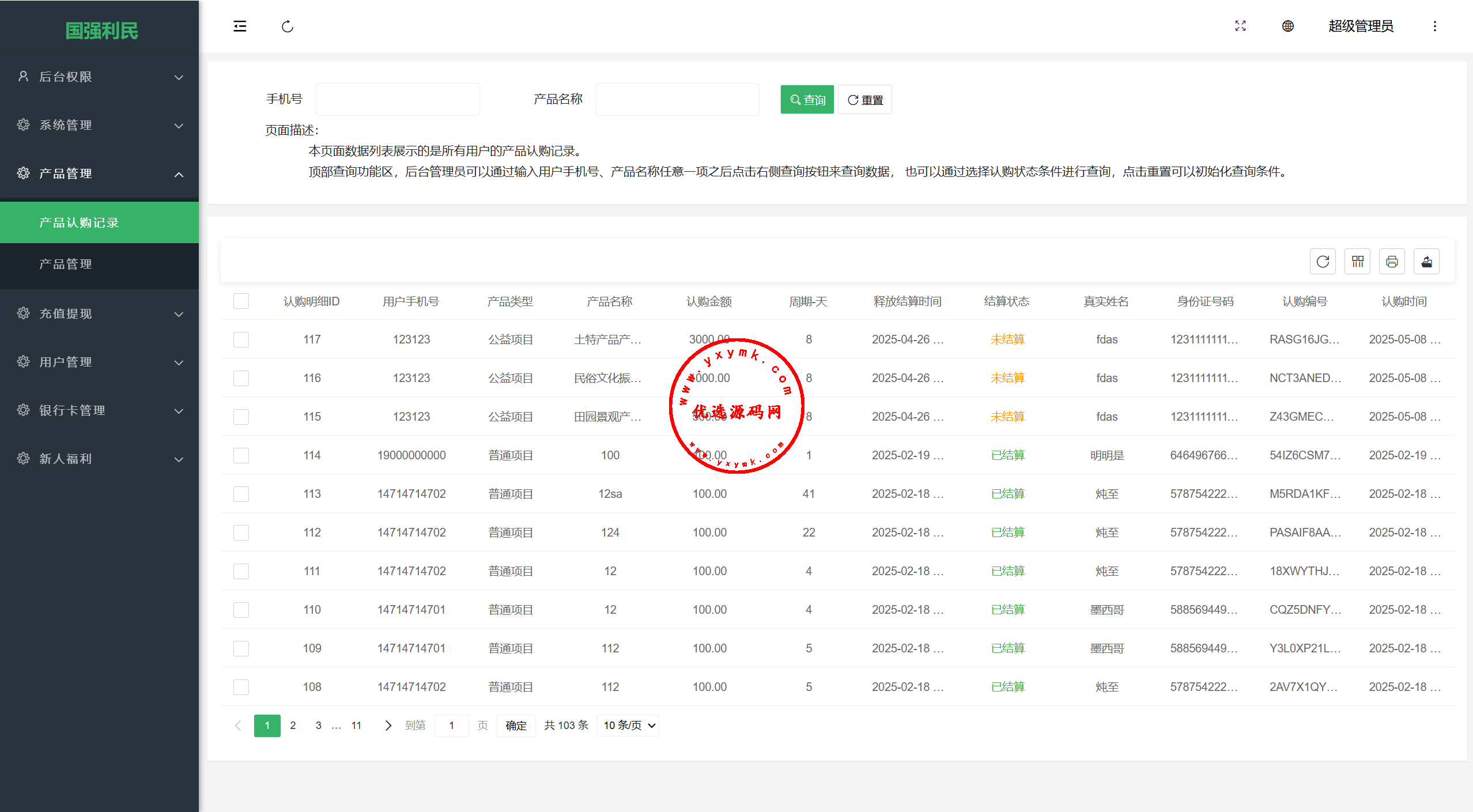
Task: Click the 重置 reset button
Action: tap(865, 100)
